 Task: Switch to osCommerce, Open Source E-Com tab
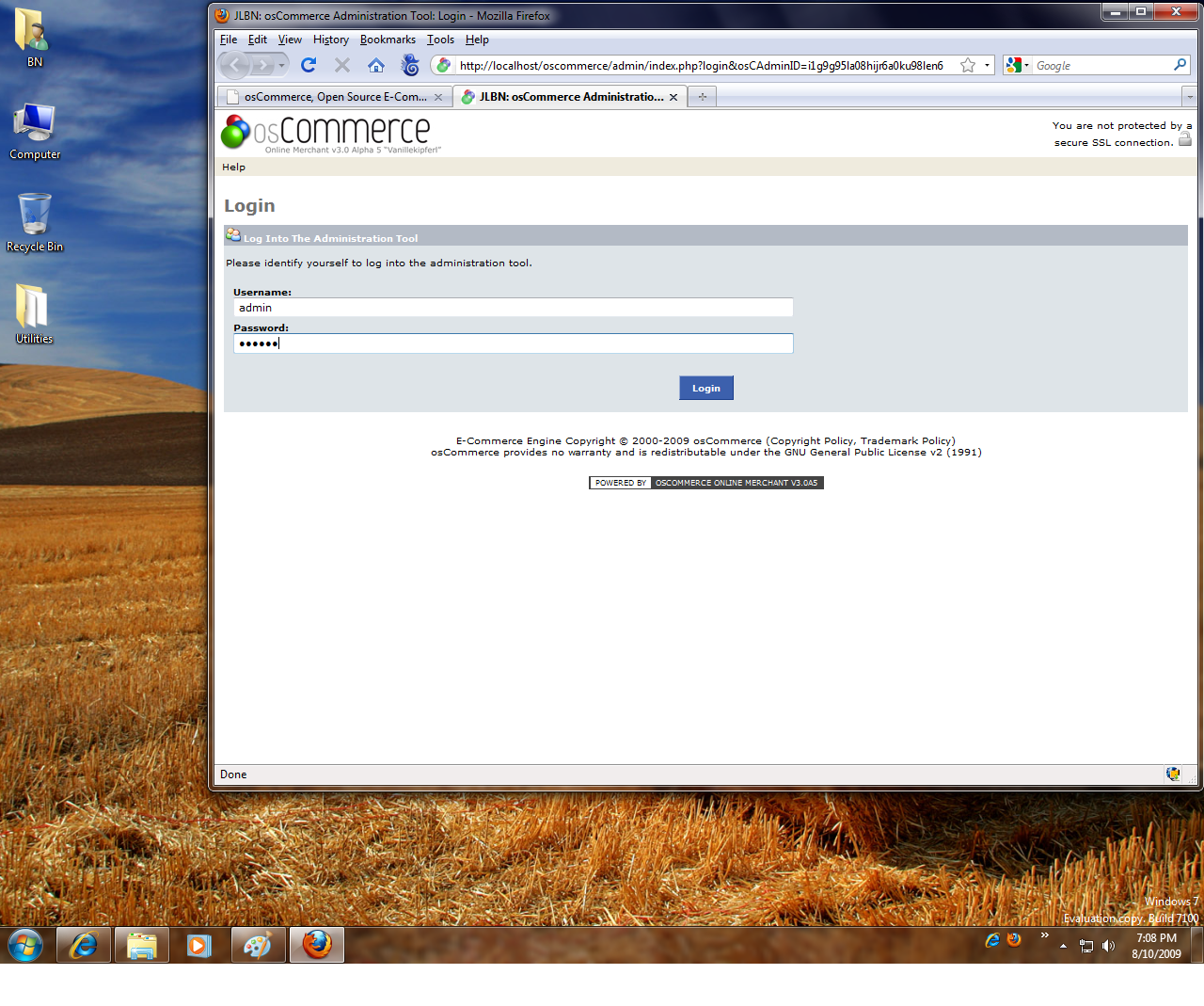[334, 97]
